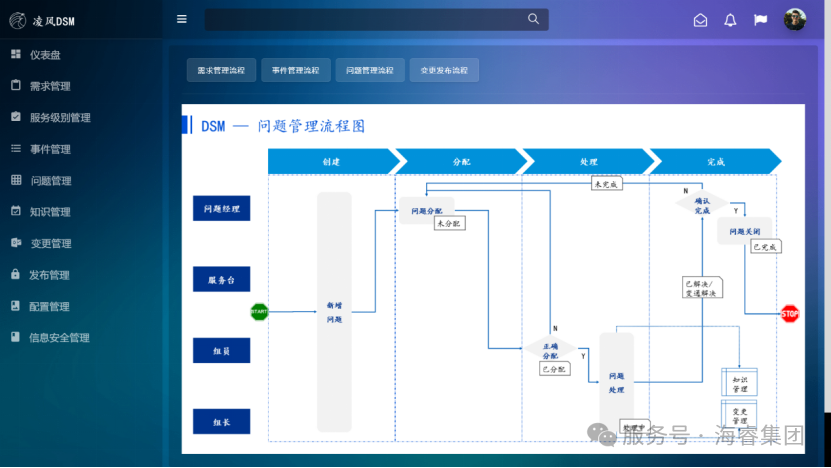
Task: Click the 完成 phase header arrow
Action: (x=715, y=162)
